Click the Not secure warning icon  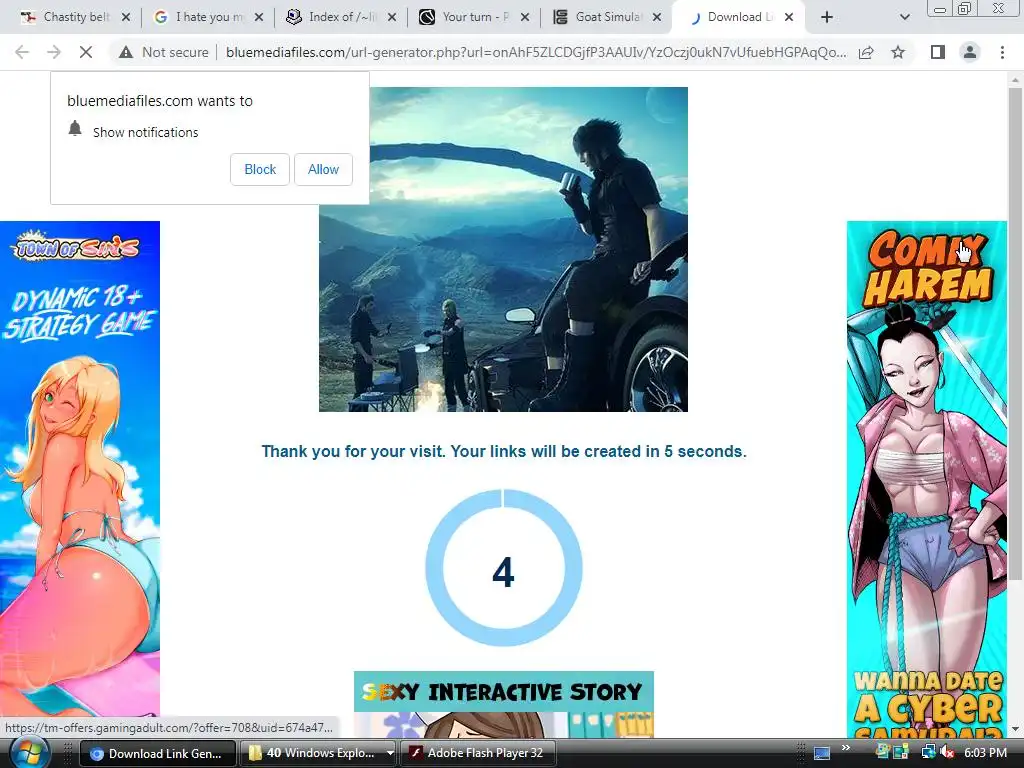coord(126,52)
